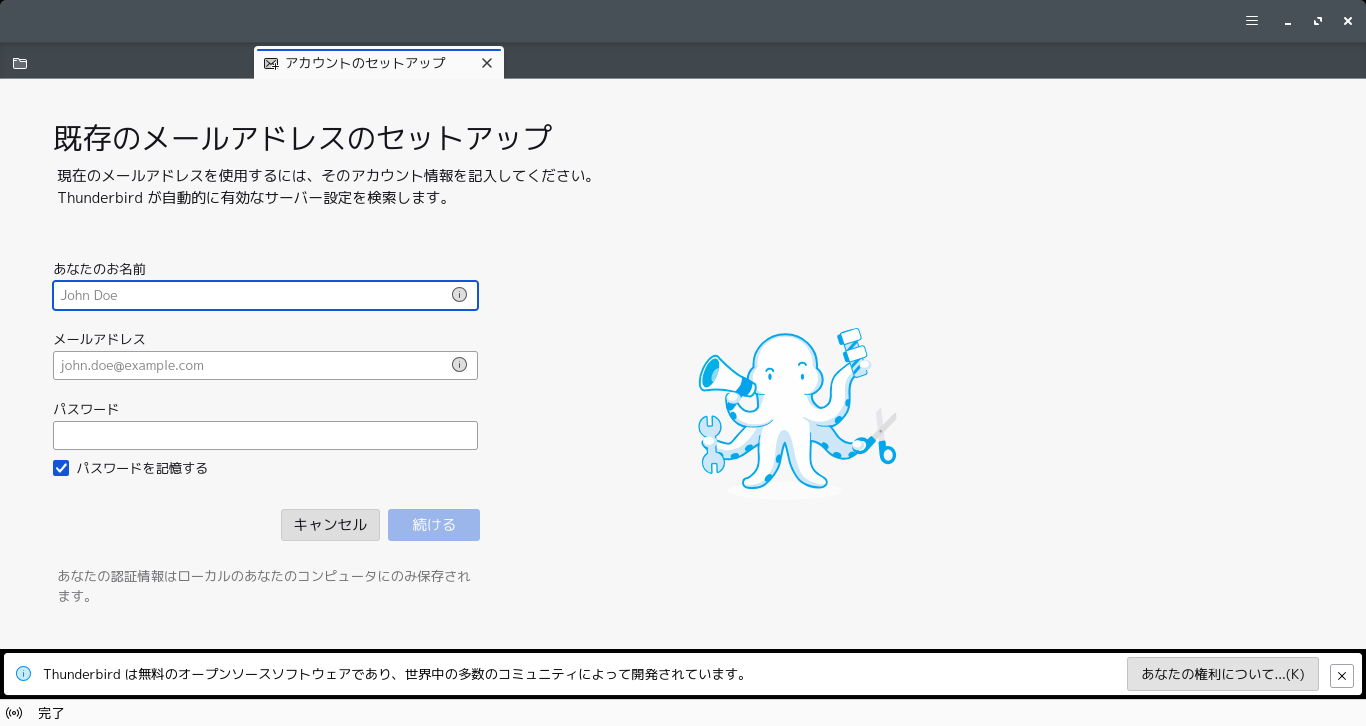Click パスワードを記憶する label text
This screenshot has width=1366, height=726.
click(142, 468)
